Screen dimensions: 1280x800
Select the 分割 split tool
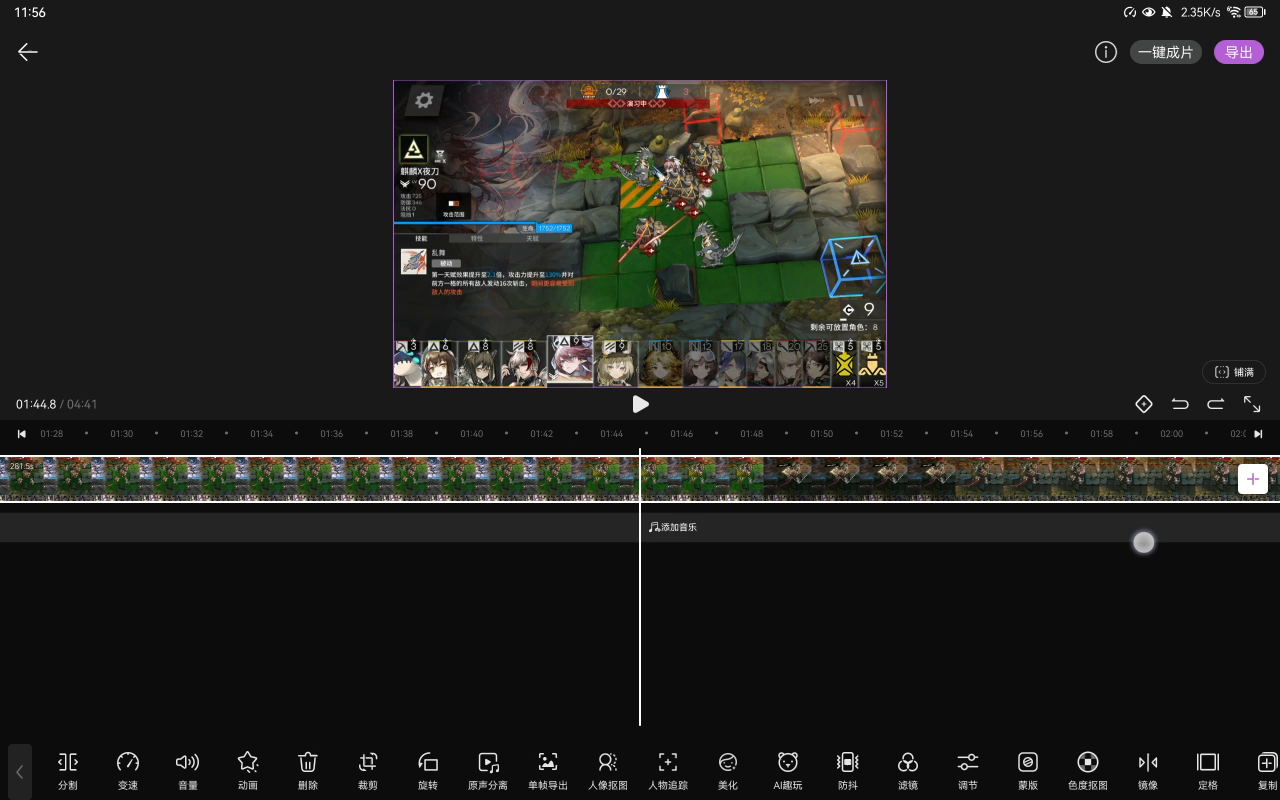[x=68, y=772]
